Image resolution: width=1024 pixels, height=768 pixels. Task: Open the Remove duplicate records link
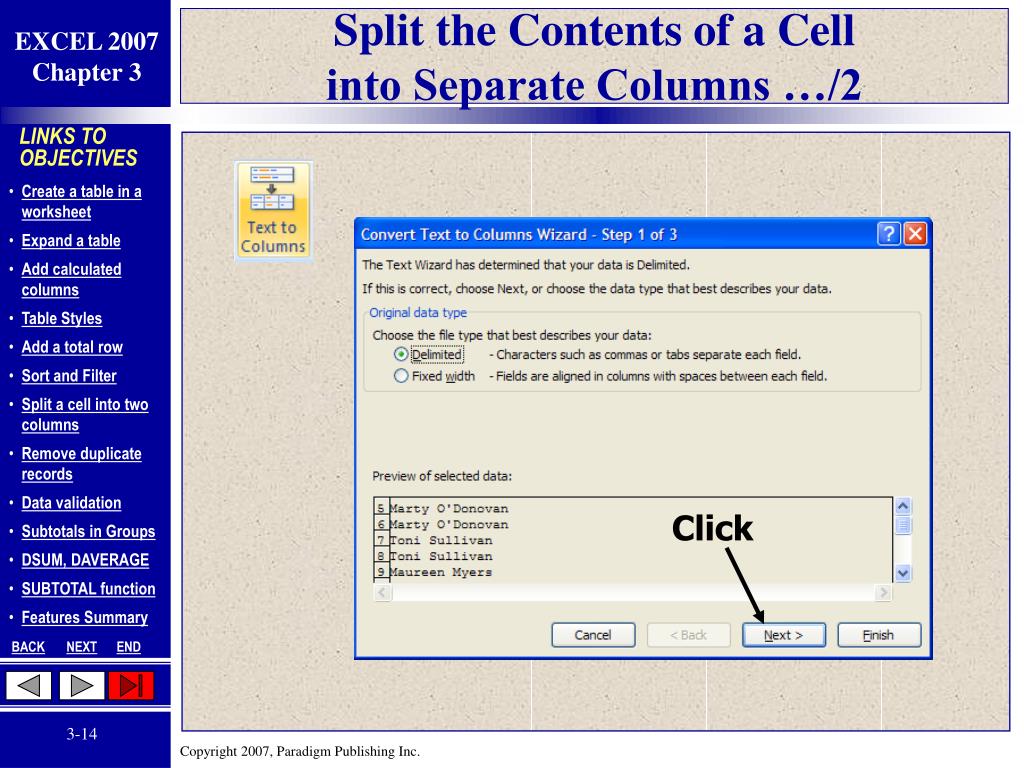[82, 464]
